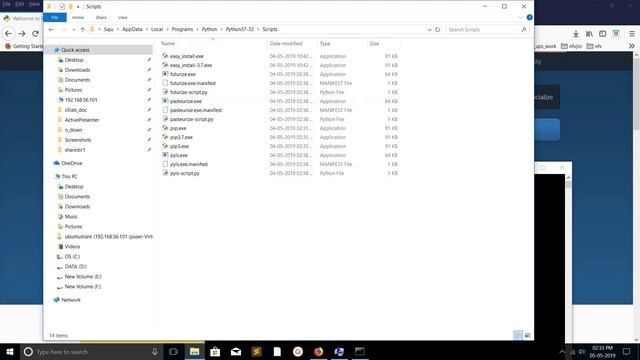The width and height of the screenshot is (640, 360).
Task: Select the easy_install-3.7.exe file
Action: [x=191, y=65]
